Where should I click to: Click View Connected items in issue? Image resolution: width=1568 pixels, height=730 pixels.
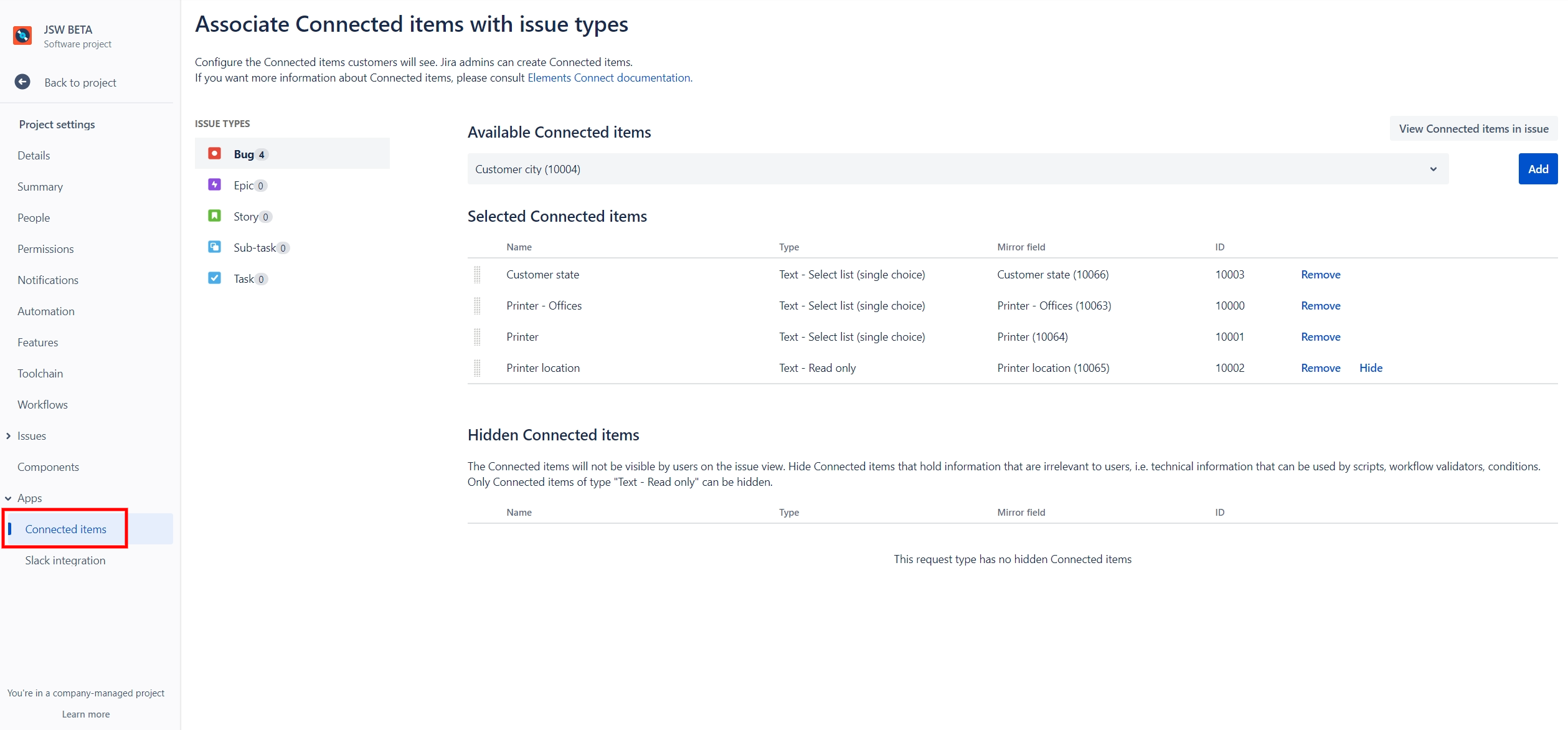click(1473, 129)
